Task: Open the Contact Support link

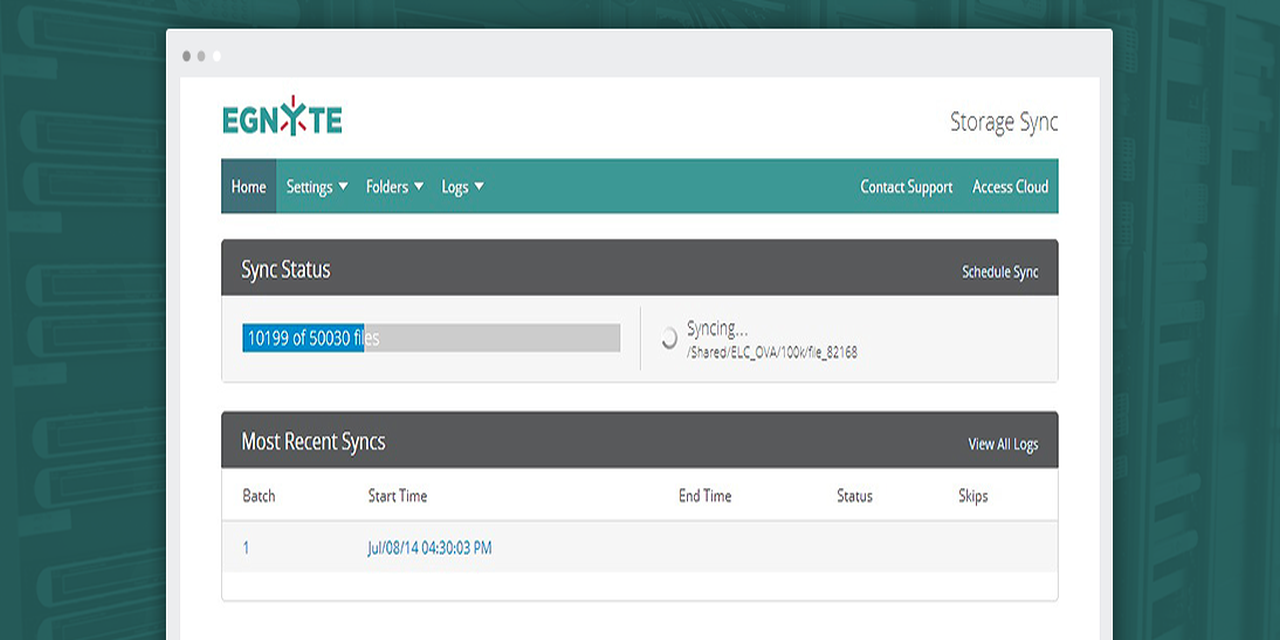Action: pos(906,187)
